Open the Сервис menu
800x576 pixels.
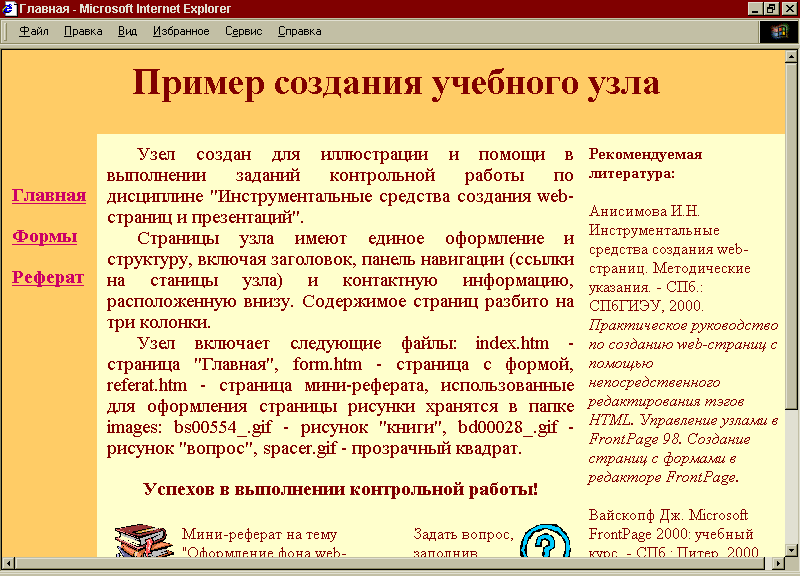click(243, 32)
